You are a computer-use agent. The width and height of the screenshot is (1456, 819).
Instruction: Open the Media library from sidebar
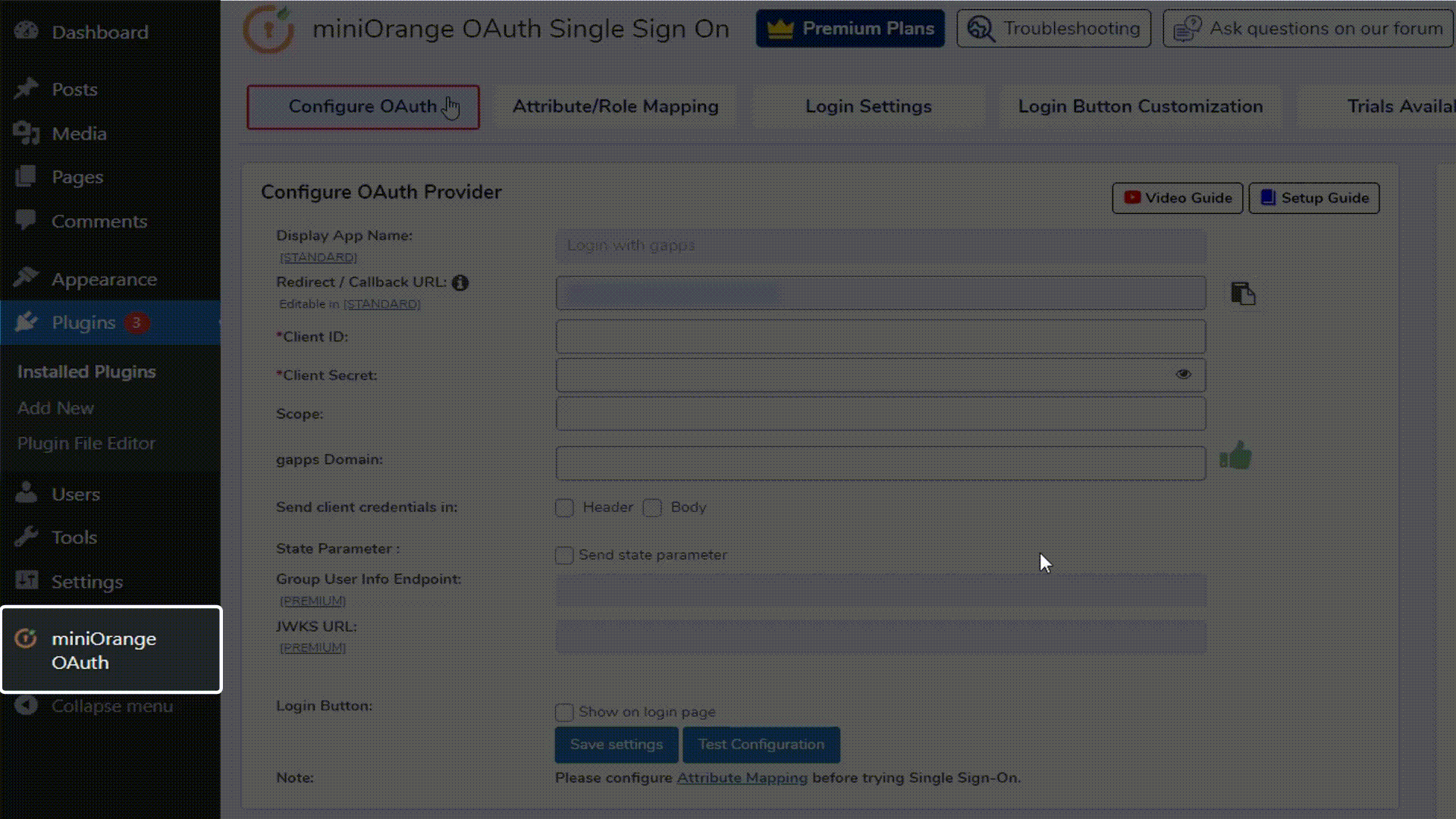click(x=78, y=133)
